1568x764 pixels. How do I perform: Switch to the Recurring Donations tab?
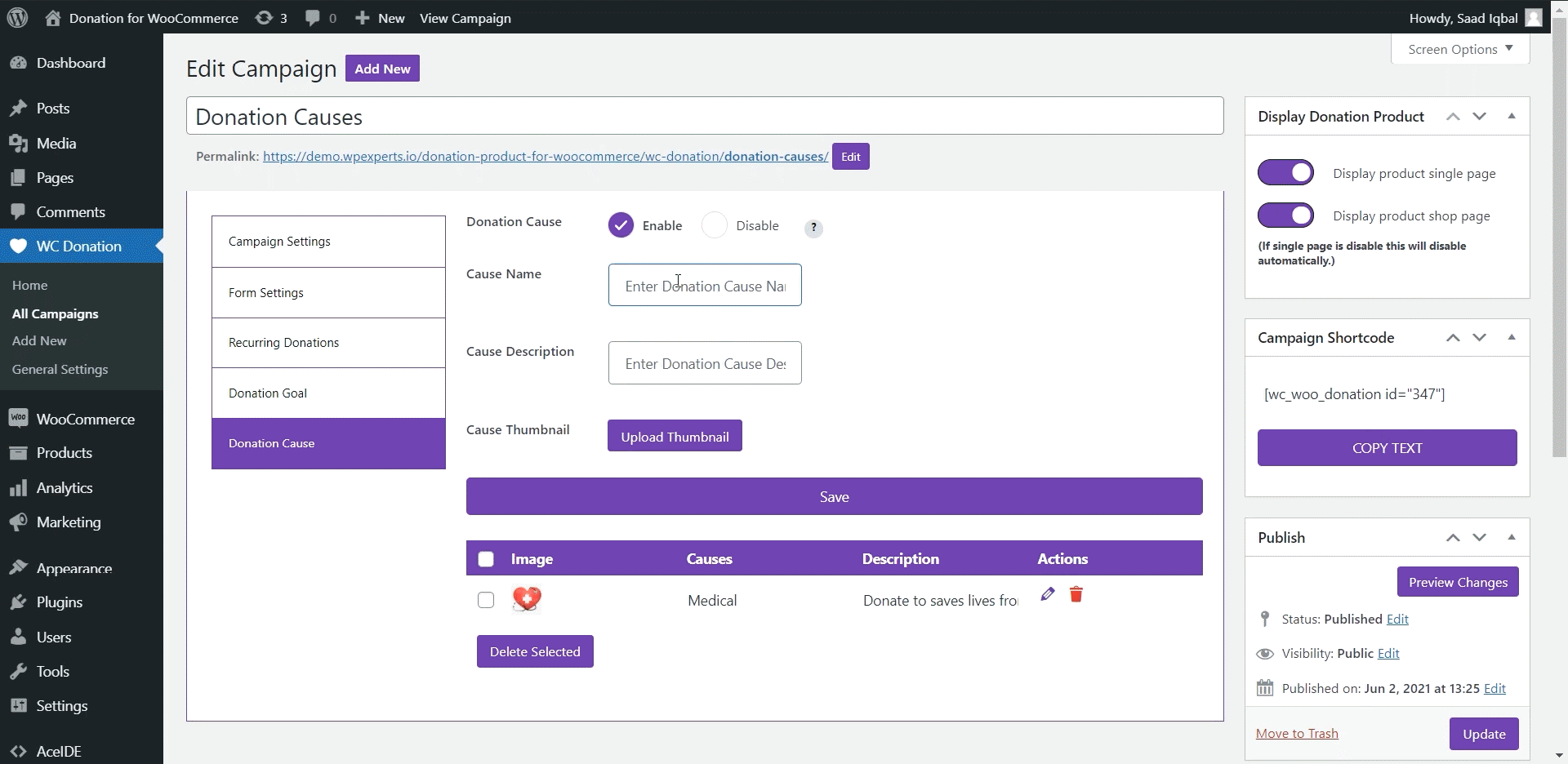328,343
